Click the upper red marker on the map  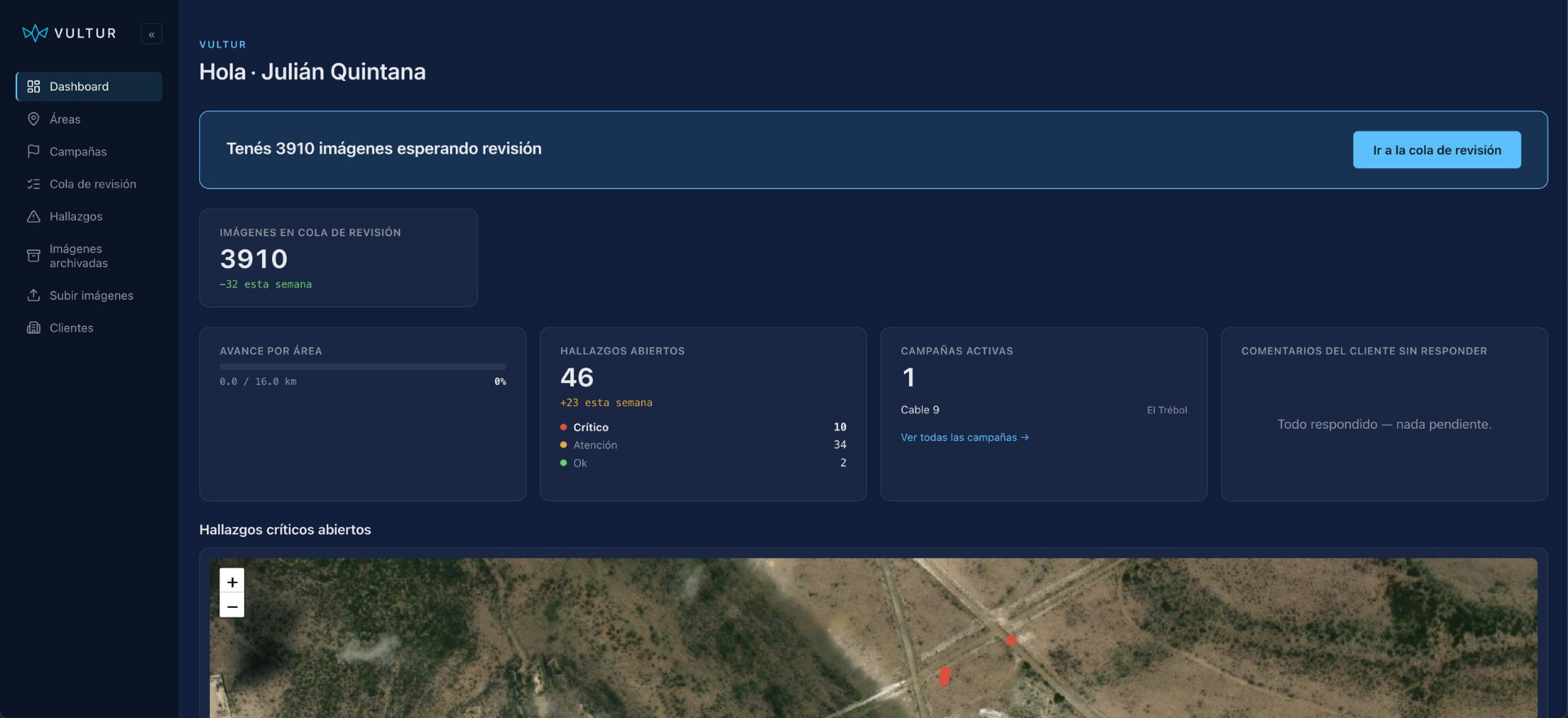pyautogui.click(x=1011, y=640)
